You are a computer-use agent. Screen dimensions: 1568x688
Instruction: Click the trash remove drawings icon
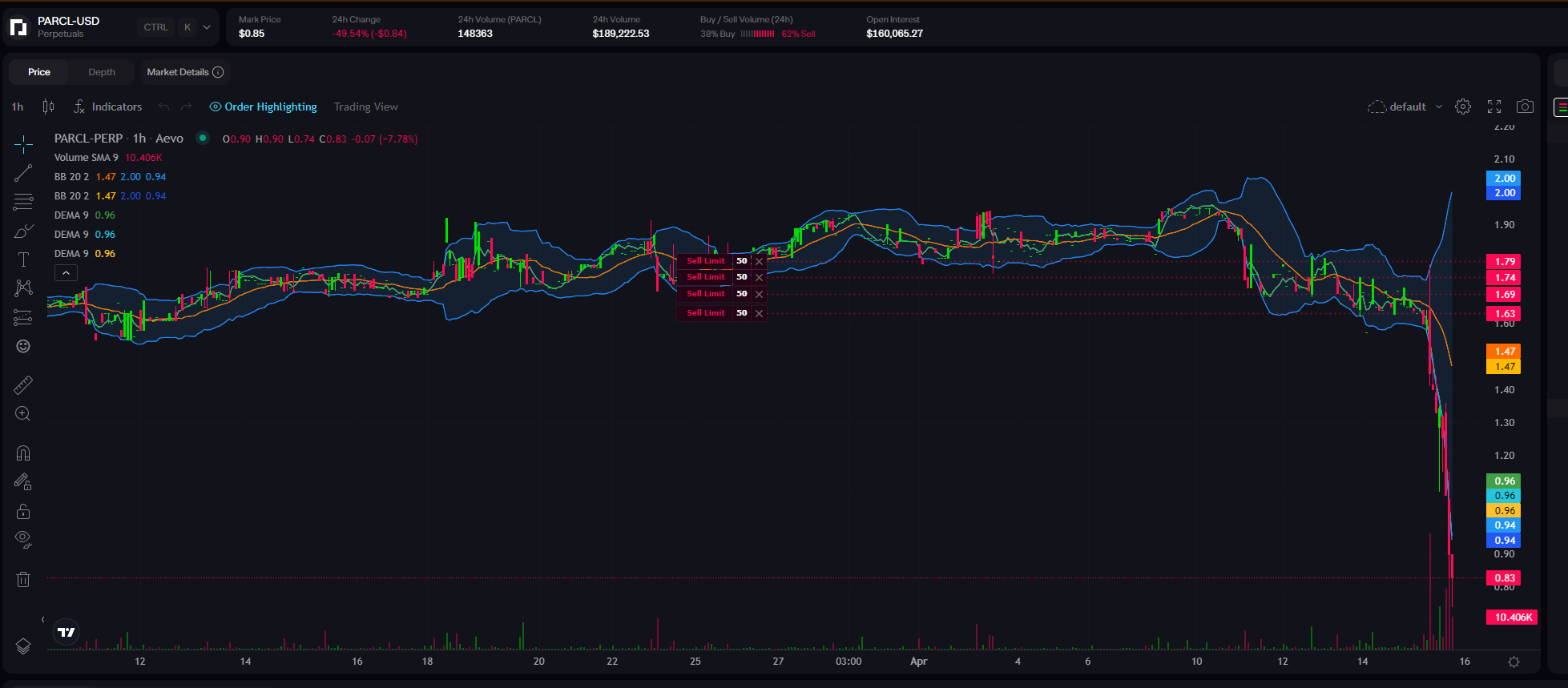23,579
